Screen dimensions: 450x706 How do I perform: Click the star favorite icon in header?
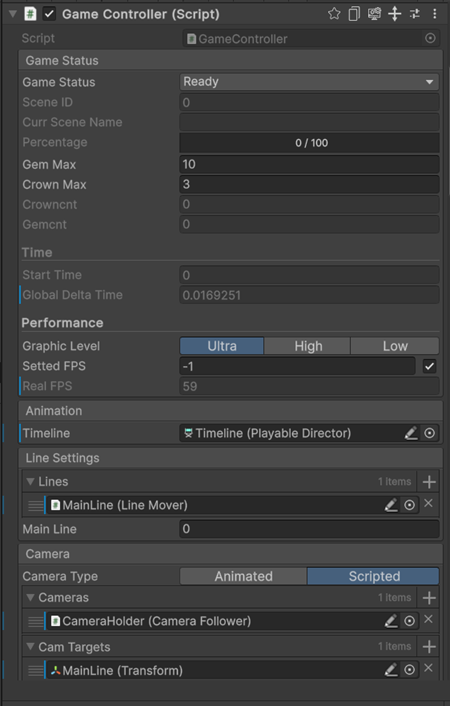click(x=334, y=14)
